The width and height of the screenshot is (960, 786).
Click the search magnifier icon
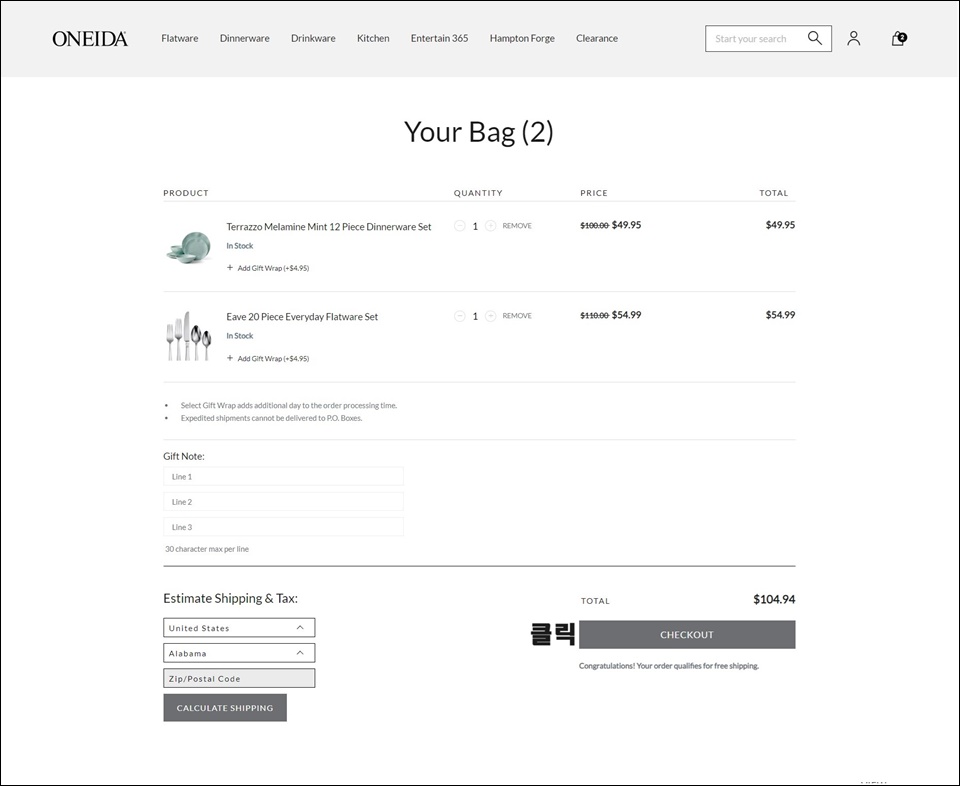click(814, 38)
